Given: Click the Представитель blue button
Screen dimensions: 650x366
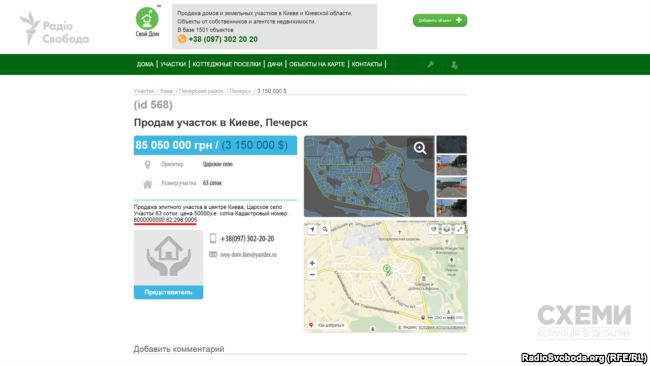Looking at the screenshot, I should (168, 292).
